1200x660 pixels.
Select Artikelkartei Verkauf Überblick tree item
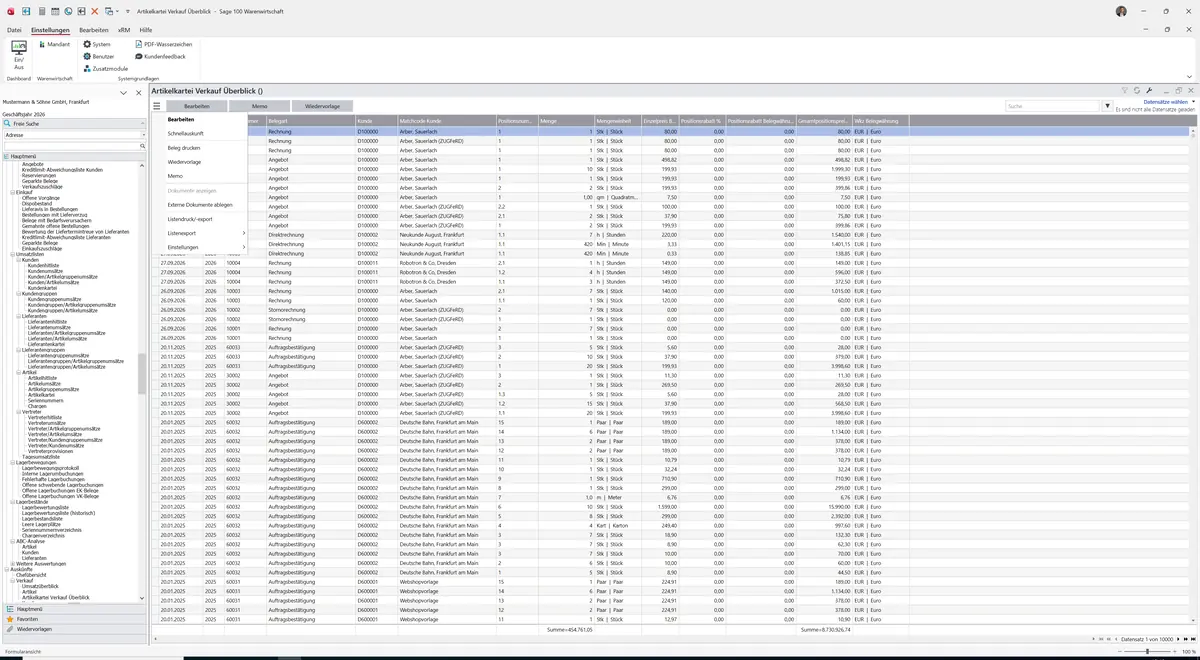pyautogui.click(x=55, y=597)
